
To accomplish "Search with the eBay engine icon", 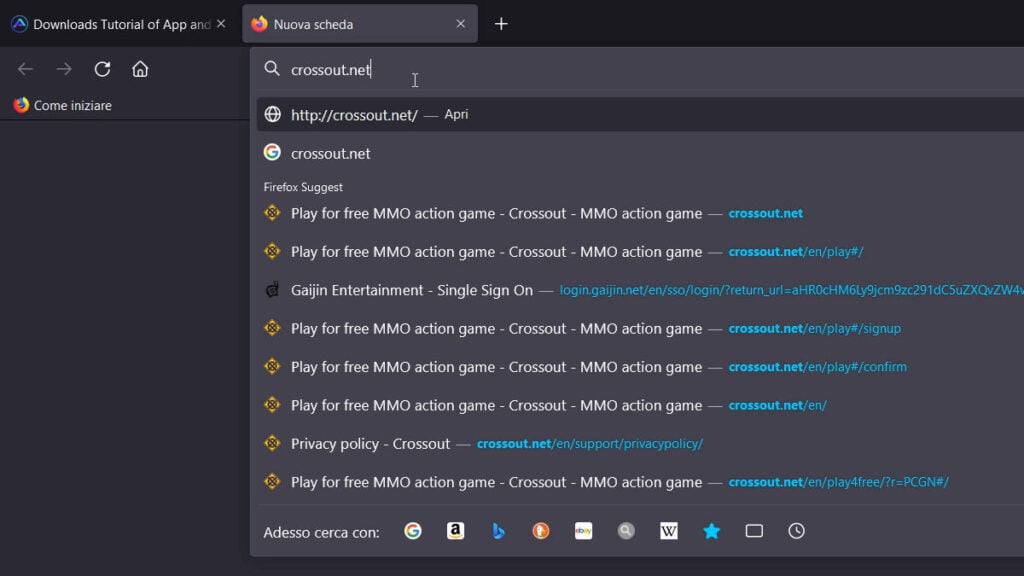I will click(x=584, y=531).
